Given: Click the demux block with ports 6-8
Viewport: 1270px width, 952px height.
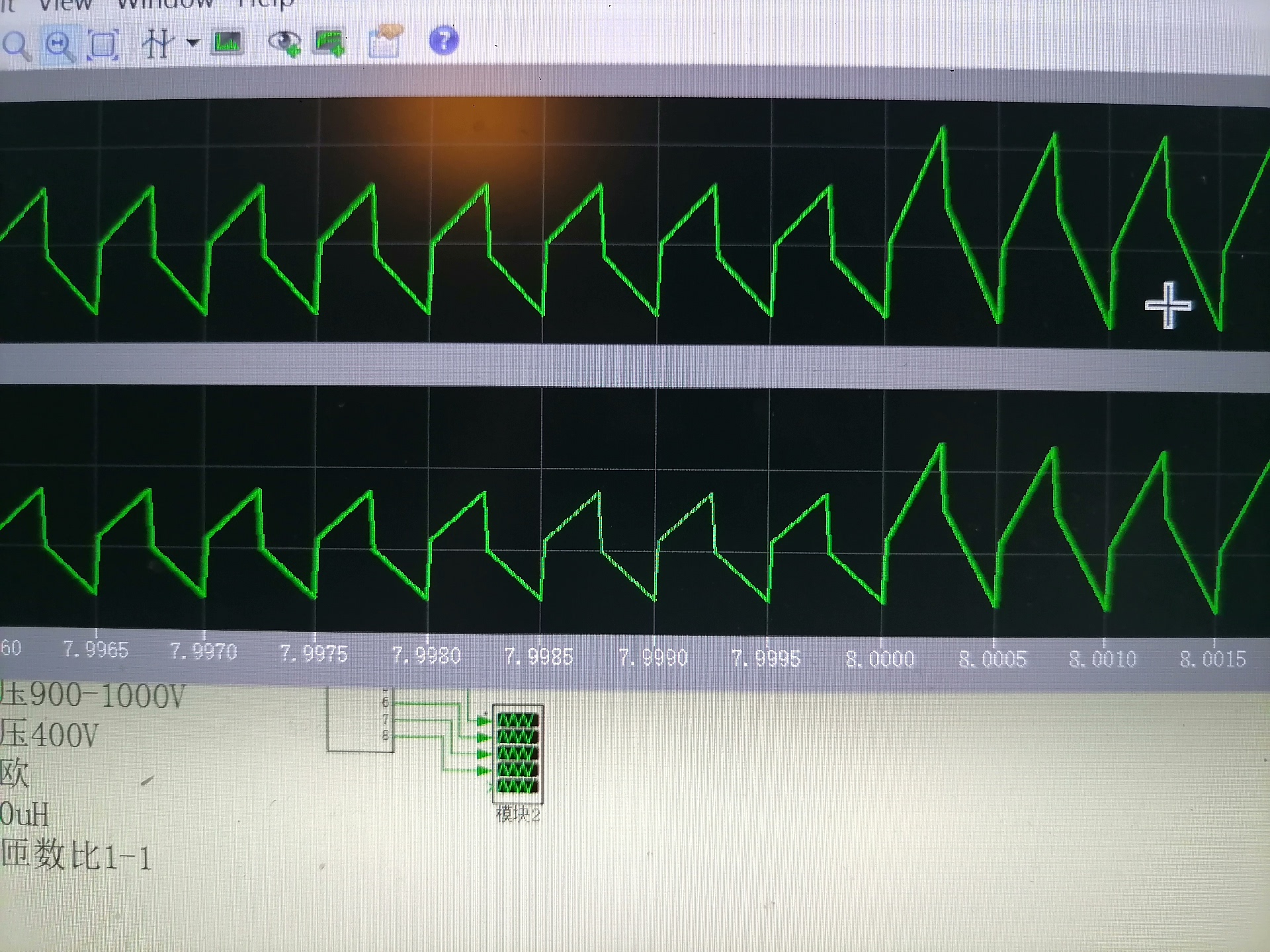Looking at the screenshot, I should [x=360, y=721].
